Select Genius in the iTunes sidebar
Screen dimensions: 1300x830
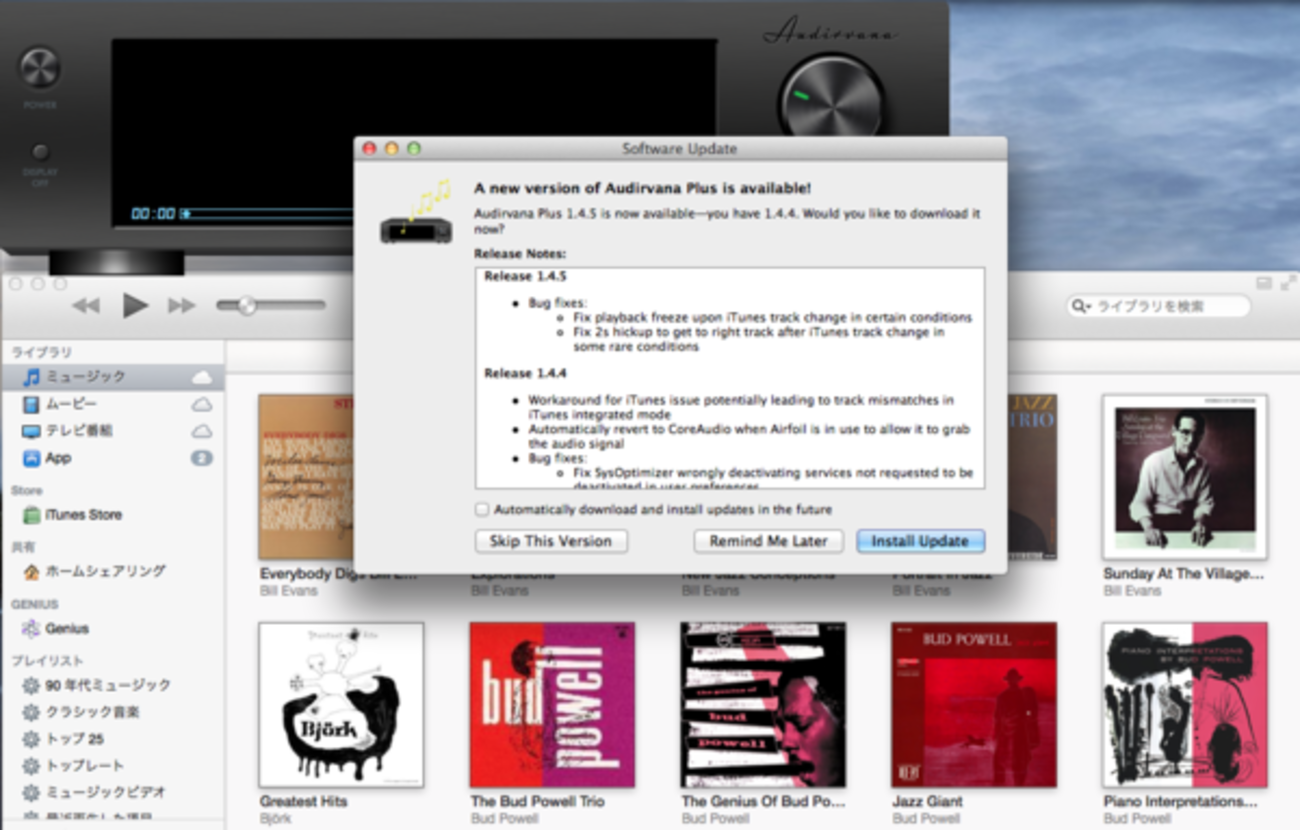click(112, 629)
